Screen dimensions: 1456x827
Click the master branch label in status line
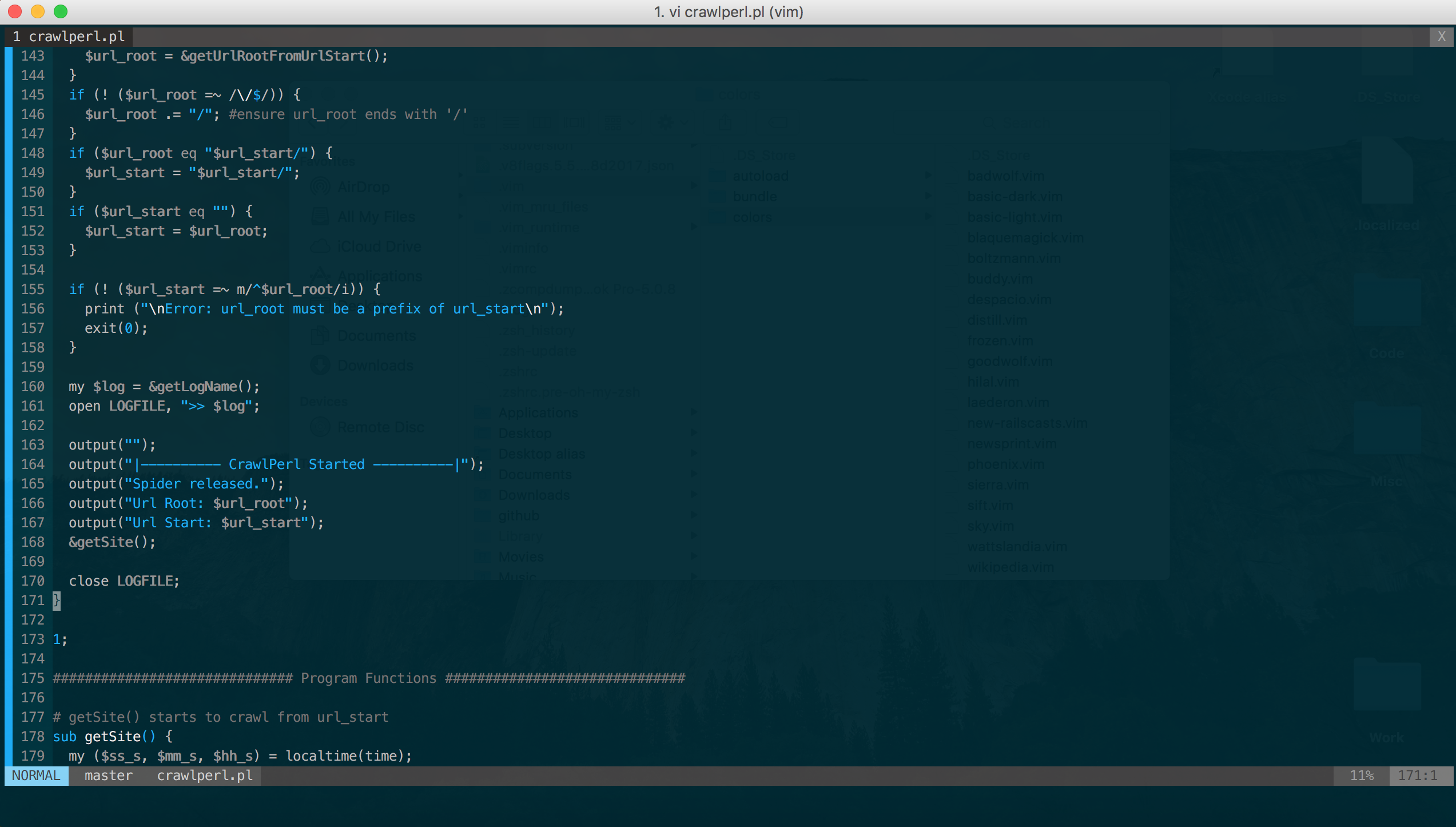[x=108, y=776]
